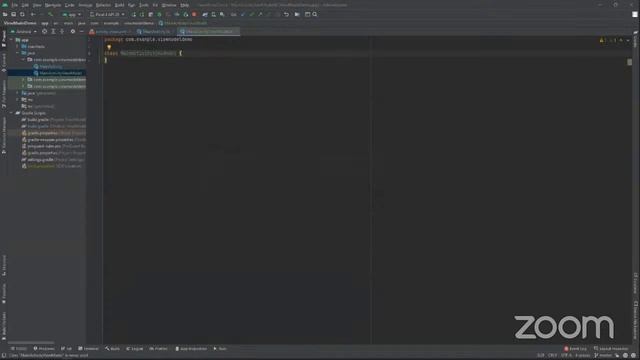
Task: Click the Expand All icon in Project panel
Action: coord(53,31)
